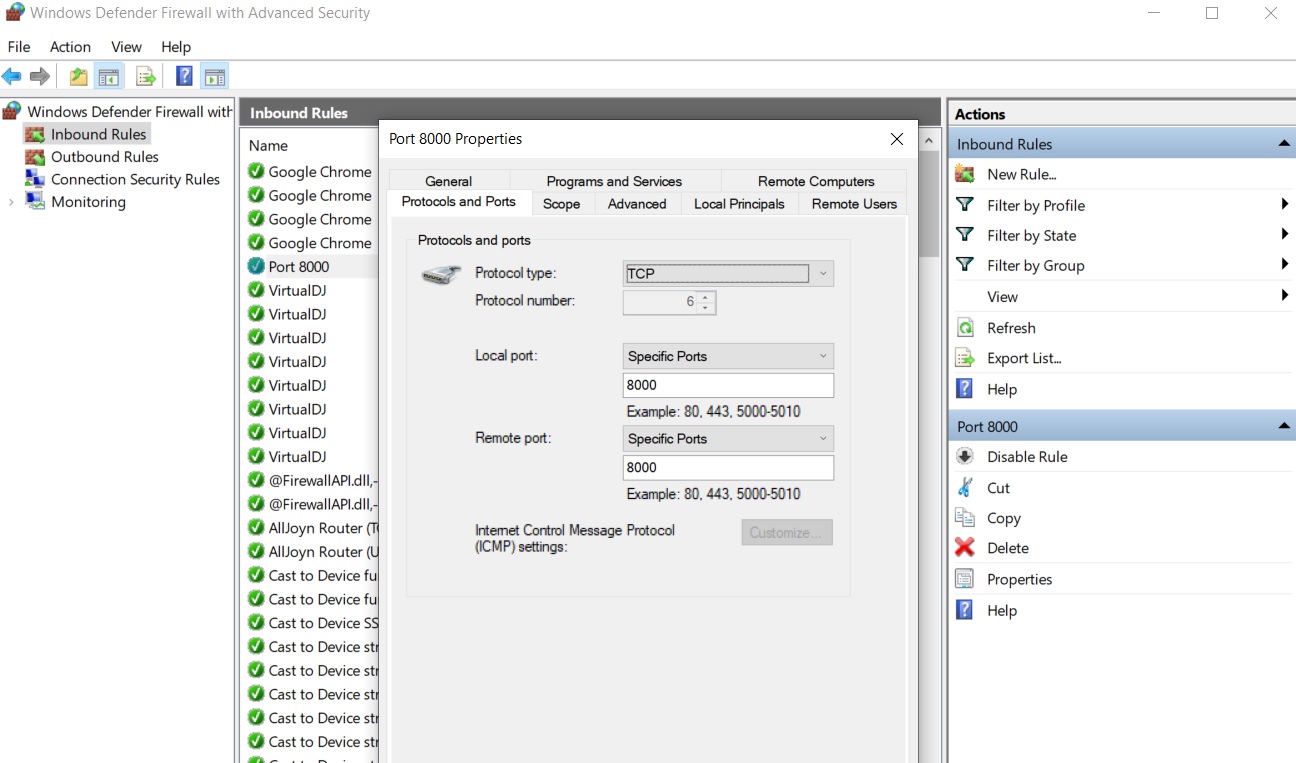Viewport: 1296px width, 763px height.
Task: Open the View menu in the menu bar
Action: click(x=126, y=47)
